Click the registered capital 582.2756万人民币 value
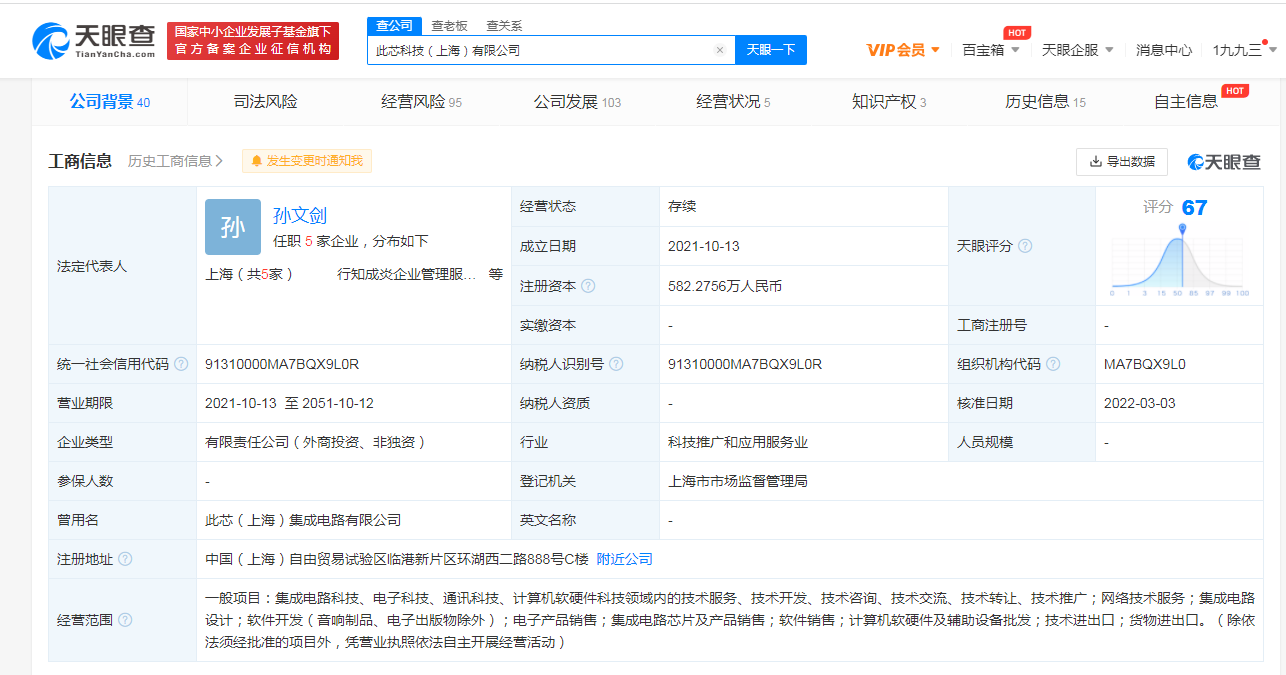Image resolution: width=1286 pixels, height=675 pixels. pyautogui.click(x=725, y=286)
